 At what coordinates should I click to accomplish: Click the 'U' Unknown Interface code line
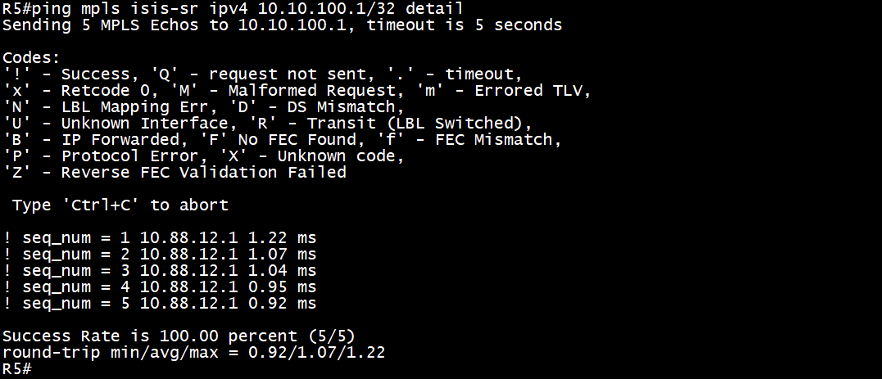267,123
